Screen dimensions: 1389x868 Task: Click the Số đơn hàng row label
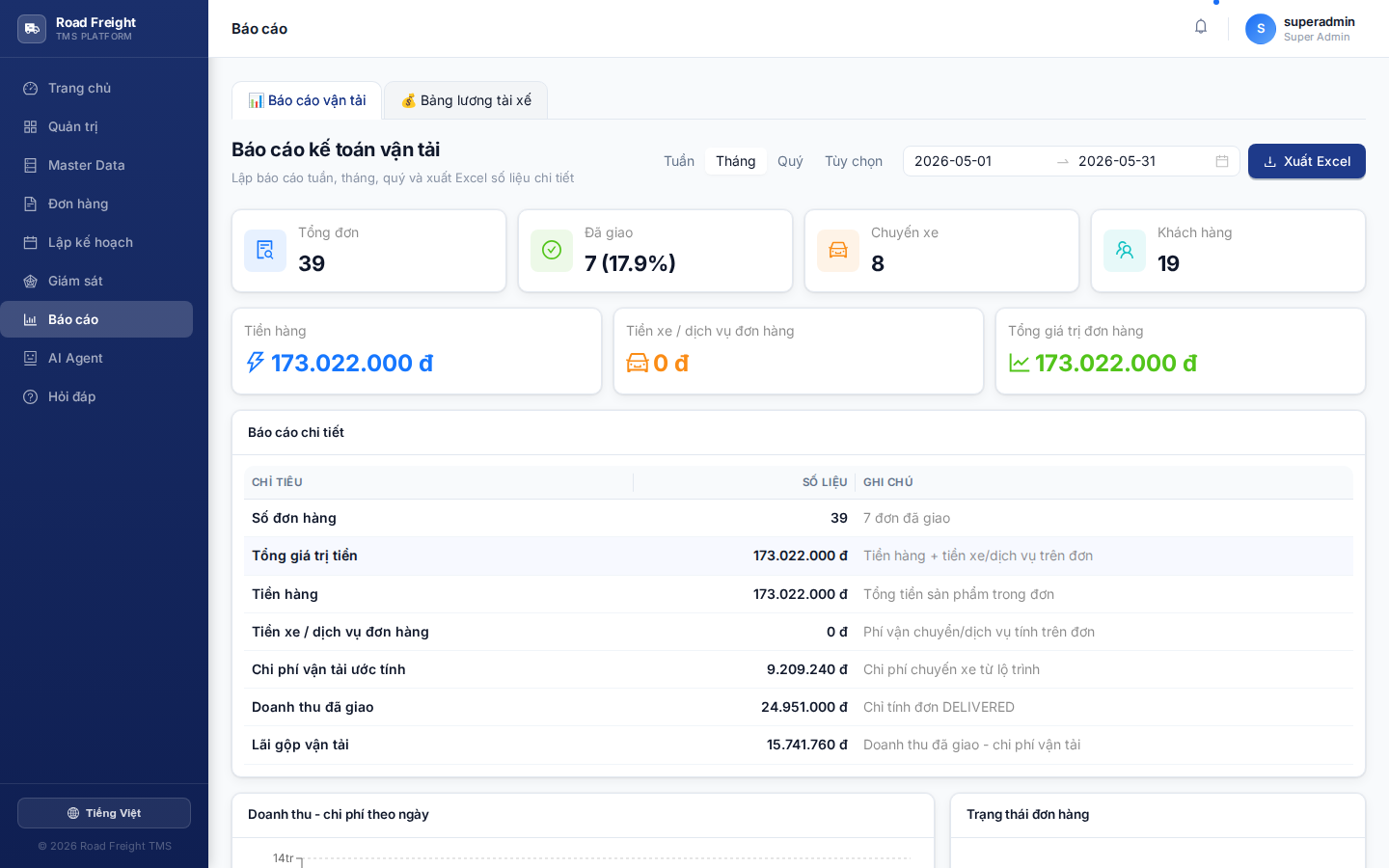click(x=294, y=518)
